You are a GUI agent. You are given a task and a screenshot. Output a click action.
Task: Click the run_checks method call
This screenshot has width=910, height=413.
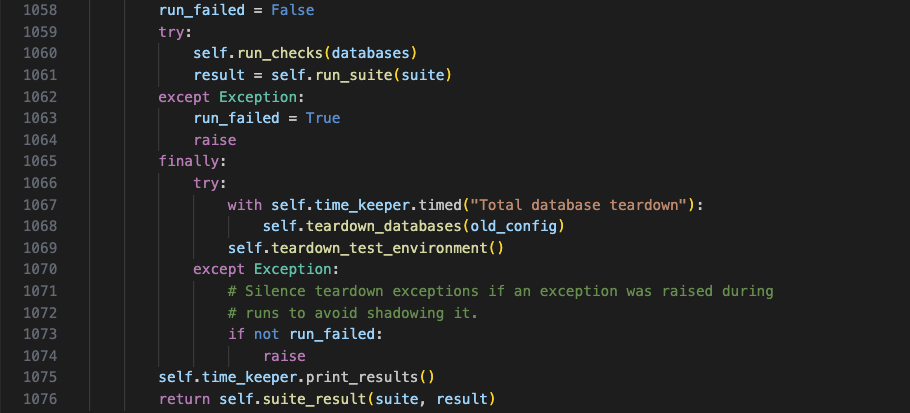pos(280,53)
